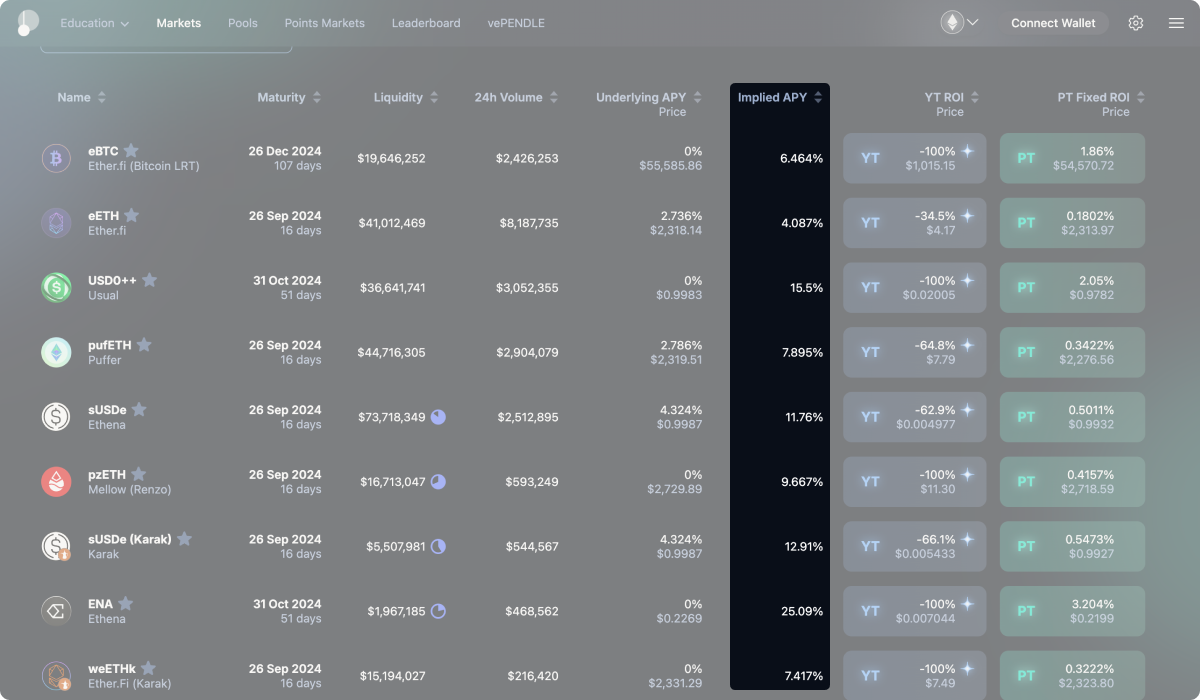Sort by Liquidity column
The height and width of the screenshot is (700, 1200).
pyautogui.click(x=406, y=97)
